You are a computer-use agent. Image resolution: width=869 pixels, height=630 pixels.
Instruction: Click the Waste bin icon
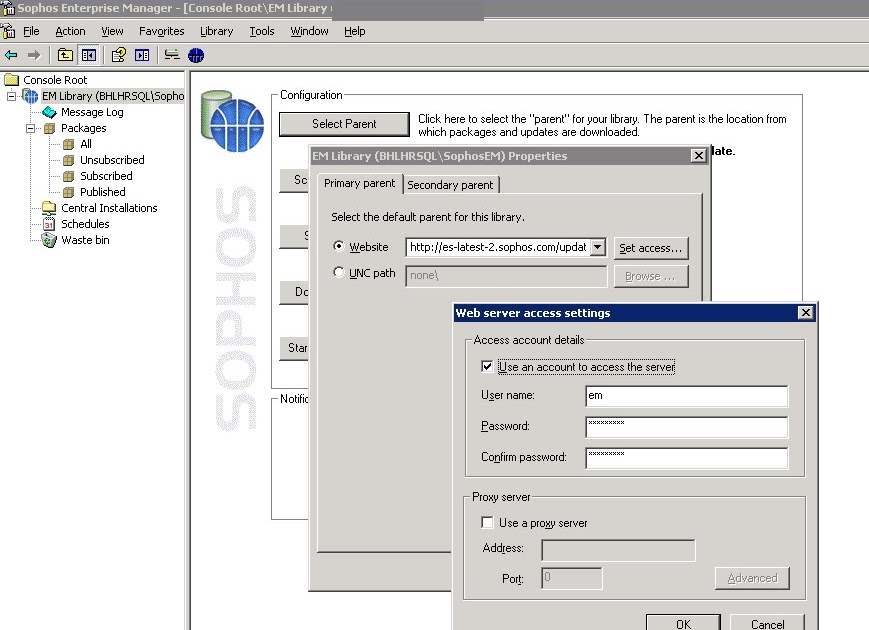click(49, 240)
